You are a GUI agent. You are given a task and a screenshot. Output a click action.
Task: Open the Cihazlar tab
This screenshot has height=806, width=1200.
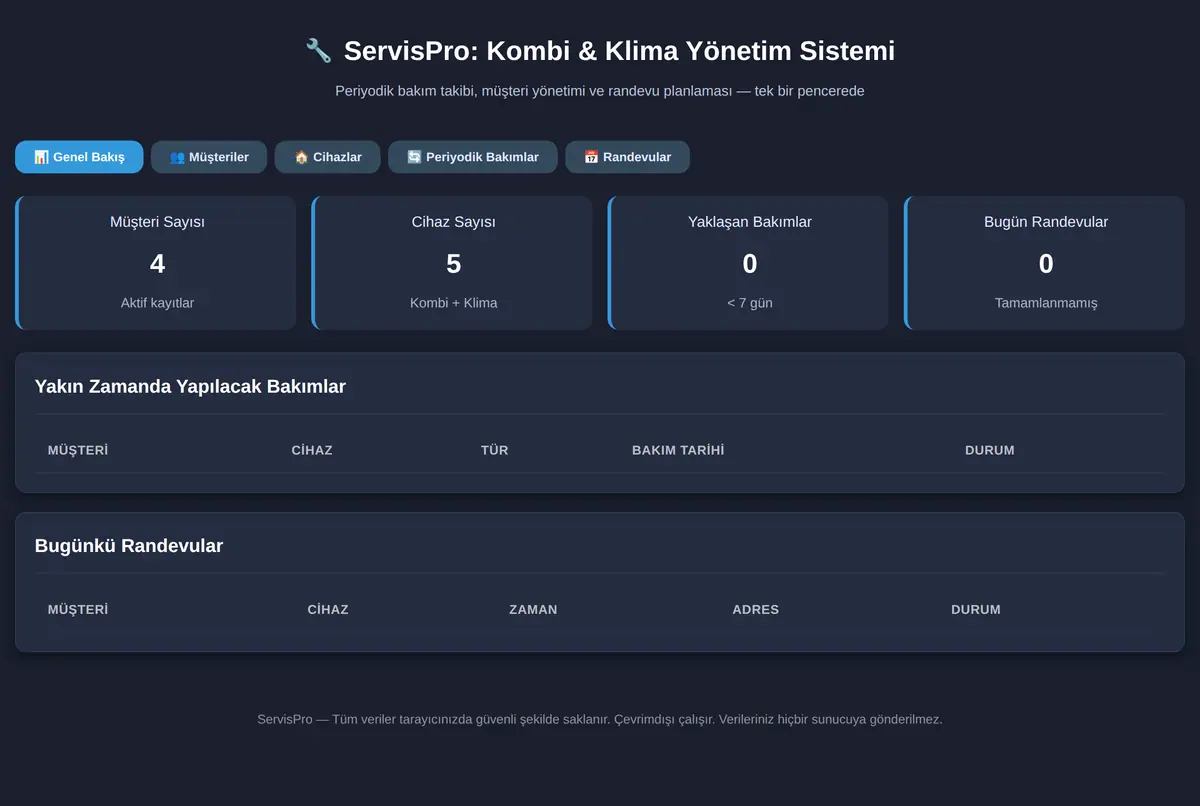click(x=328, y=157)
